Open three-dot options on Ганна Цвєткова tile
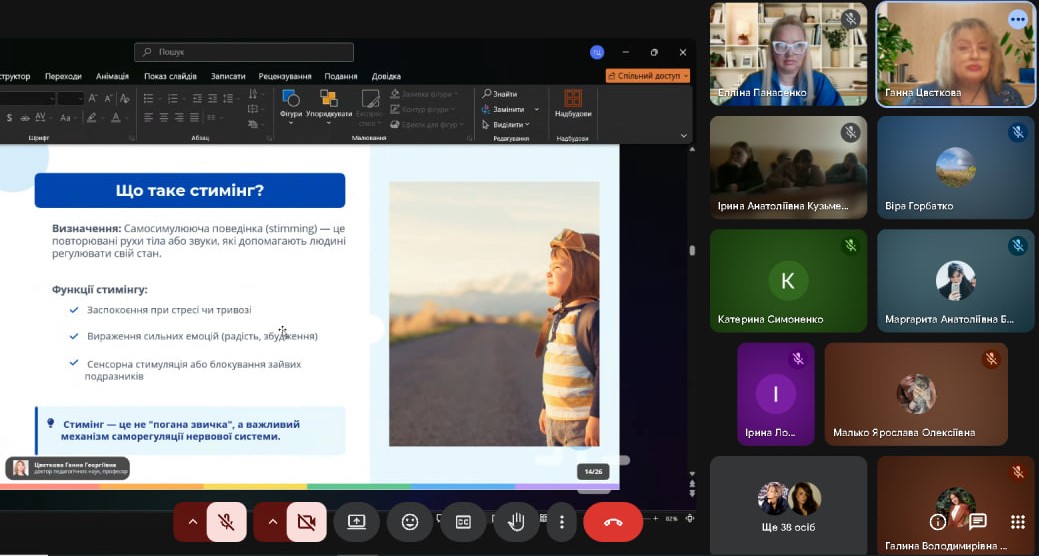This screenshot has height=556, width=1039. tap(1018, 19)
